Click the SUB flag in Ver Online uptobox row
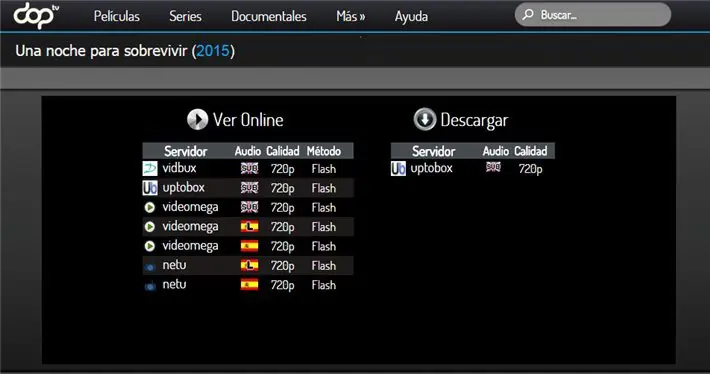The height and width of the screenshot is (374, 710). [249, 187]
